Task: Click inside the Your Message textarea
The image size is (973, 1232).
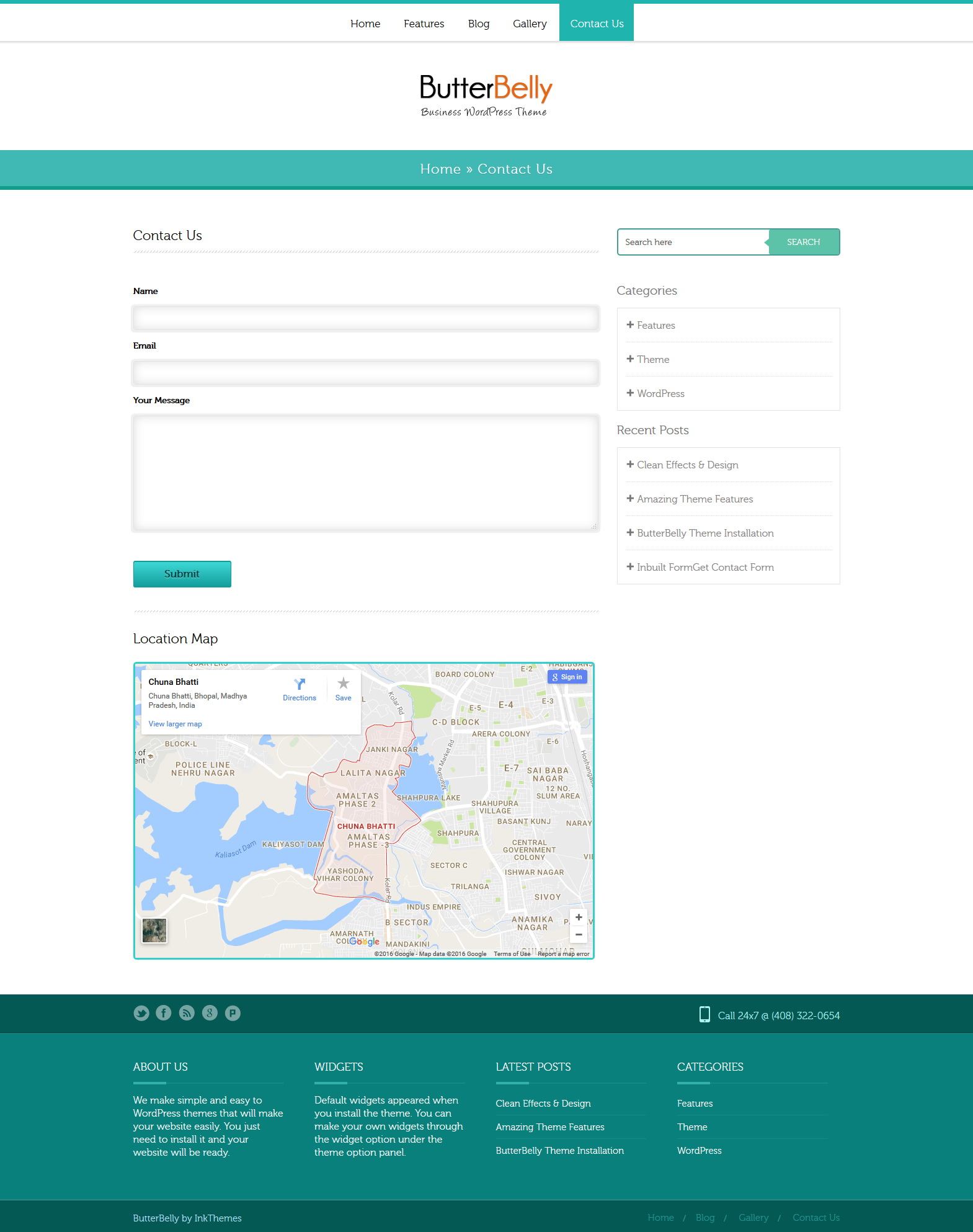Action: (366, 473)
